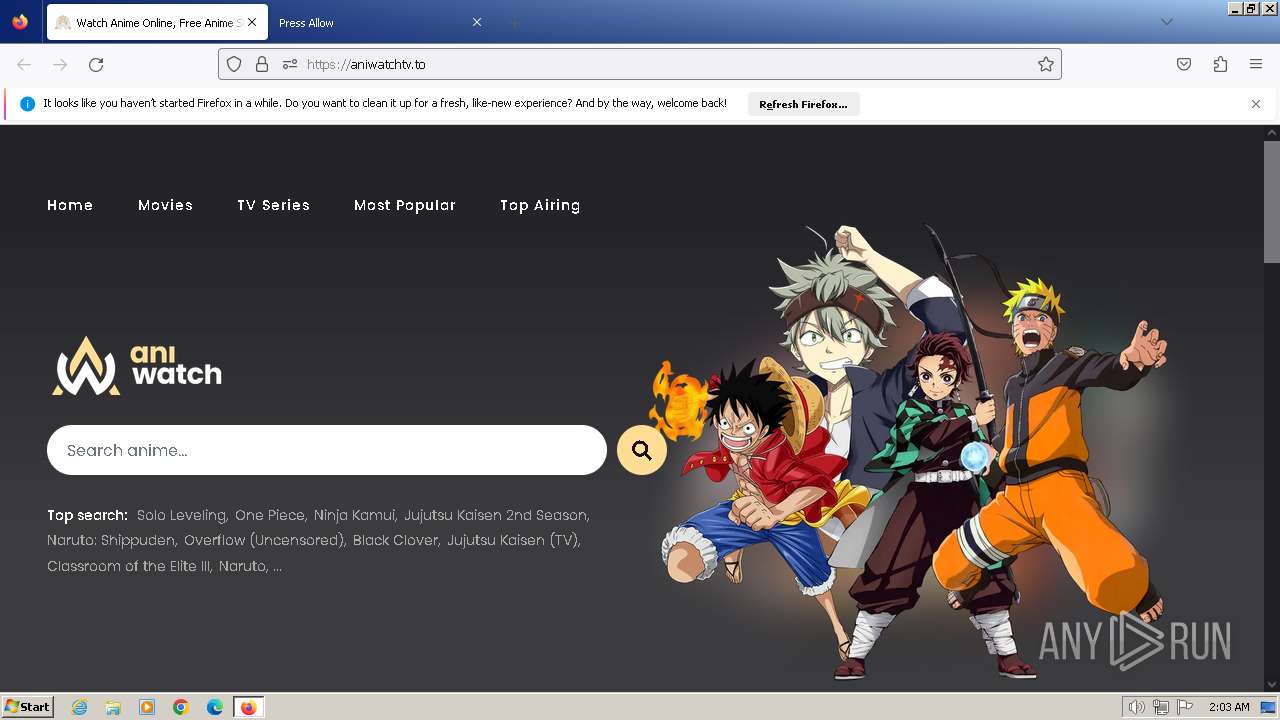
Task: Open a new tab with plus icon
Action: (x=514, y=22)
